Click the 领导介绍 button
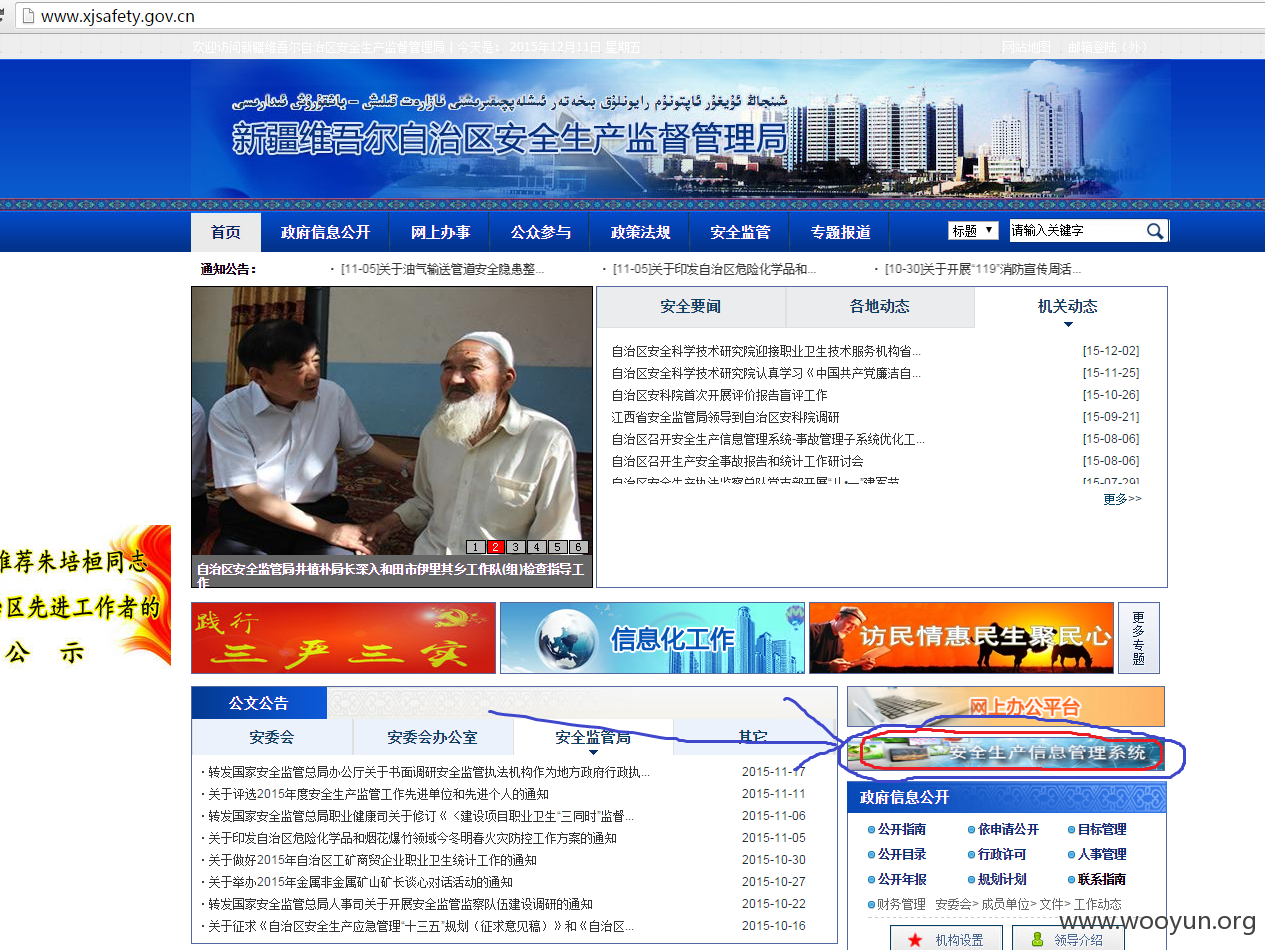 point(1068,938)
